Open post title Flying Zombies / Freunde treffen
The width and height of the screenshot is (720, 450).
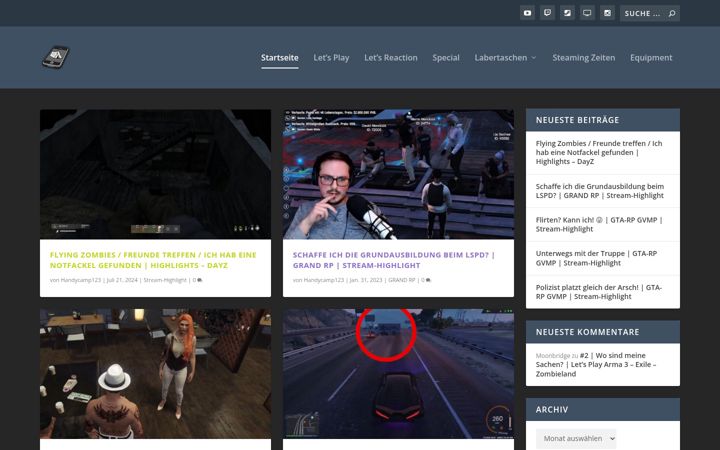click(x=153, y=260)
